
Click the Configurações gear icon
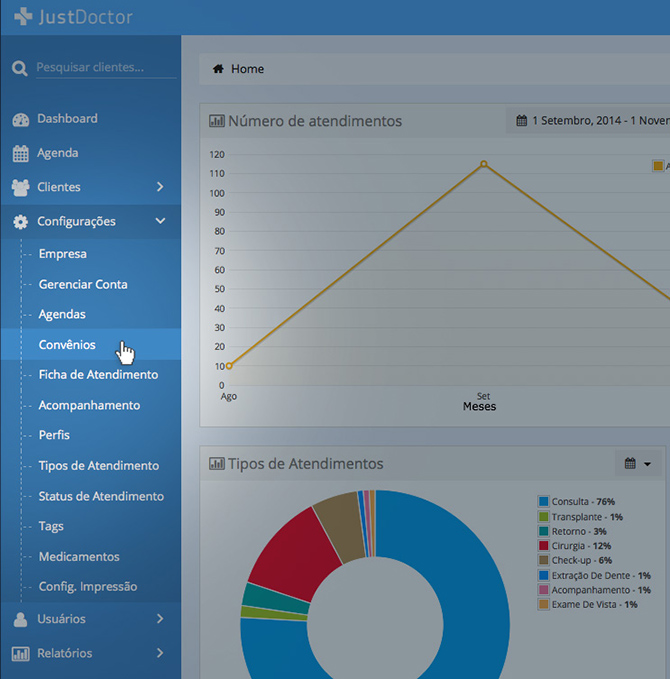(20, 222)
